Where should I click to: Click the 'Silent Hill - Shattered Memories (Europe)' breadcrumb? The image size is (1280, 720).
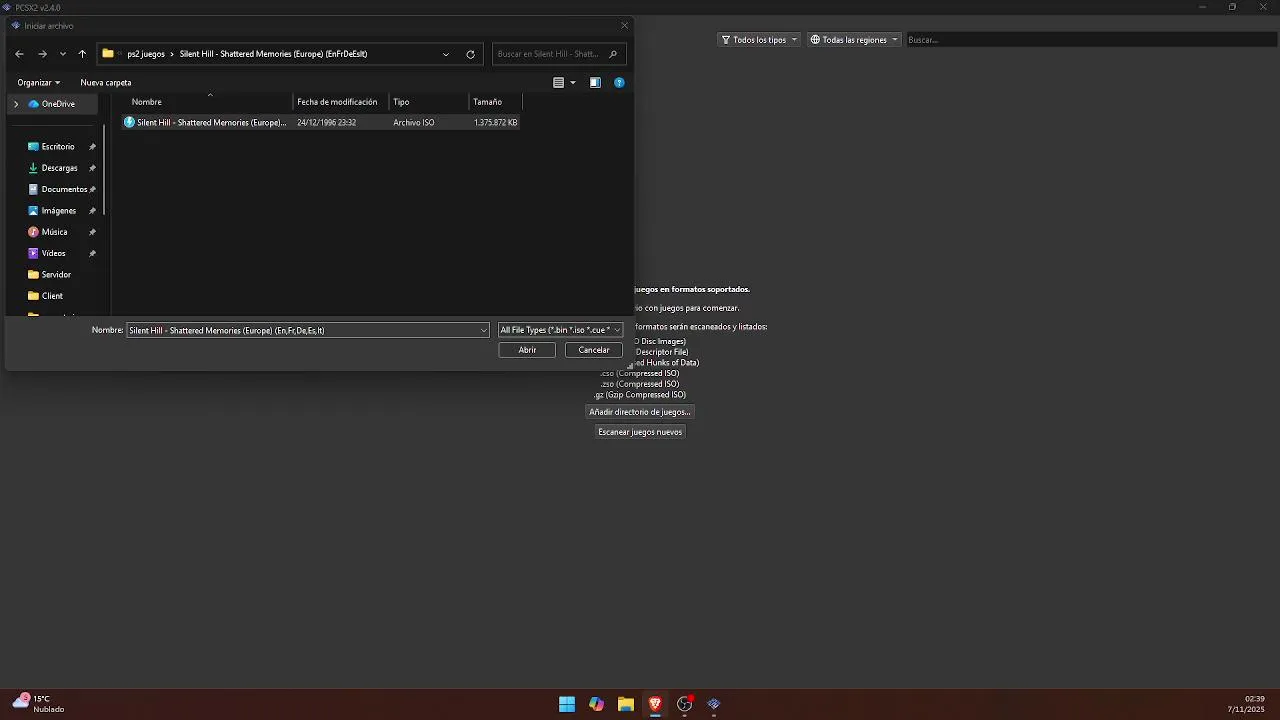[273, 54]
